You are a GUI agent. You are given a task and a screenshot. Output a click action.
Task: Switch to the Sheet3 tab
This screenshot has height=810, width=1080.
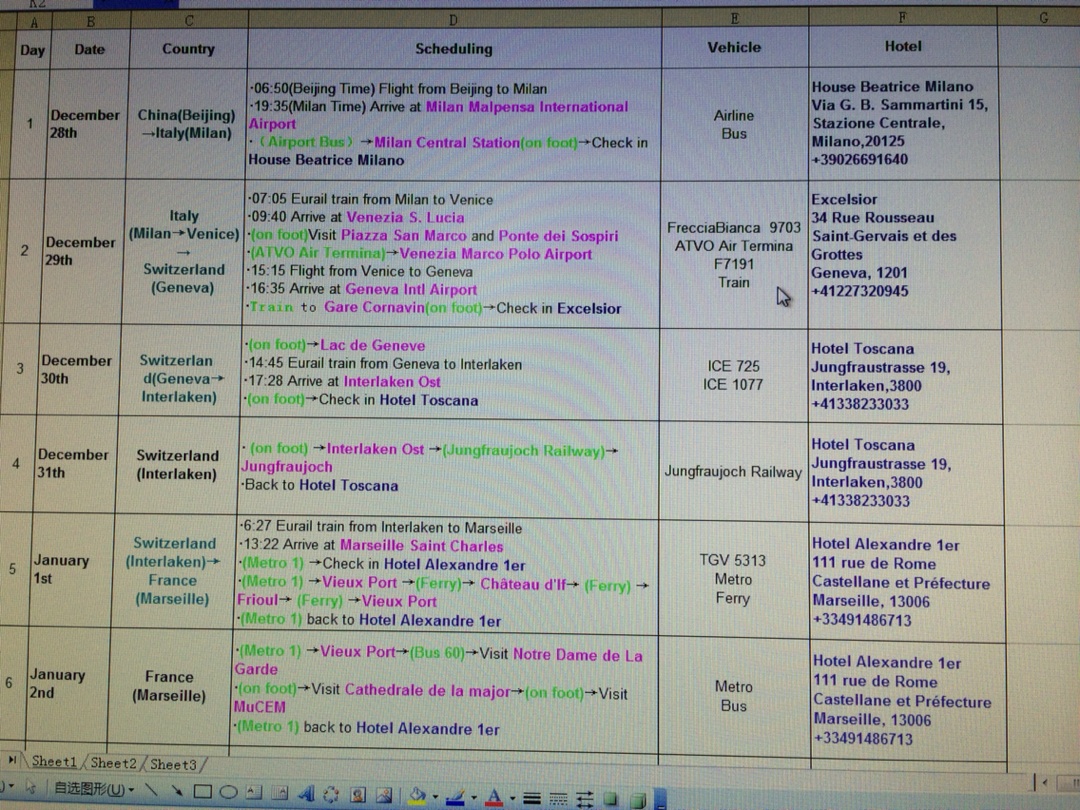(173, 765)
